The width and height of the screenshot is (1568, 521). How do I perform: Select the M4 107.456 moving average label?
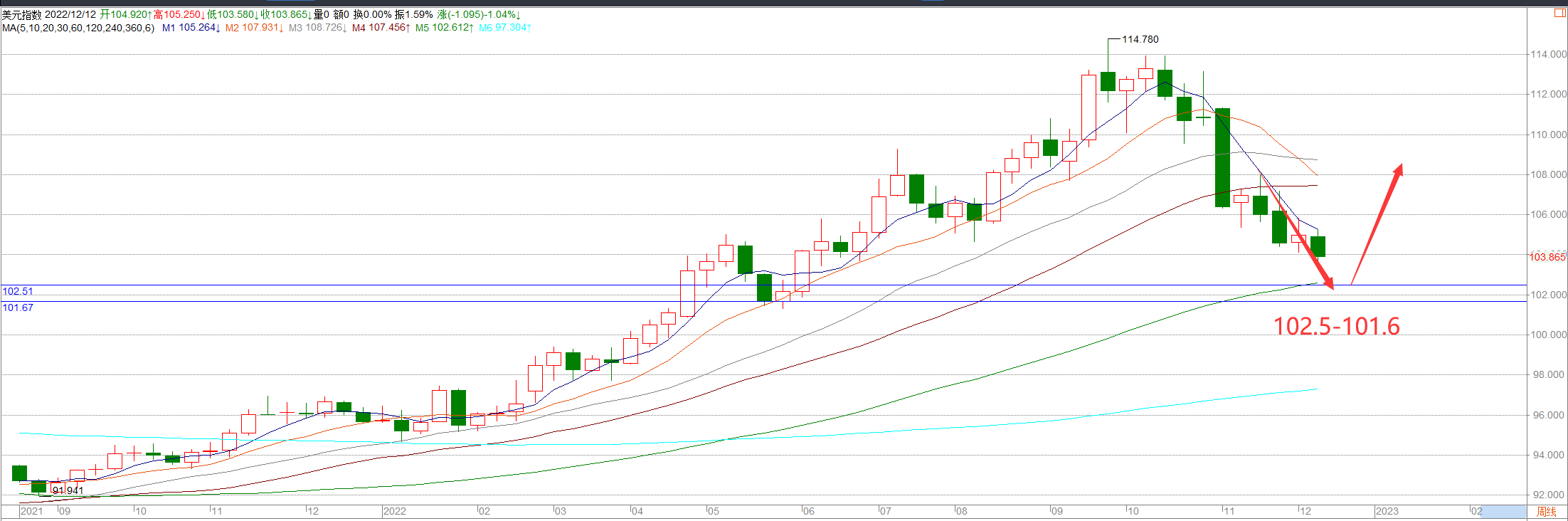click(381, 28)
